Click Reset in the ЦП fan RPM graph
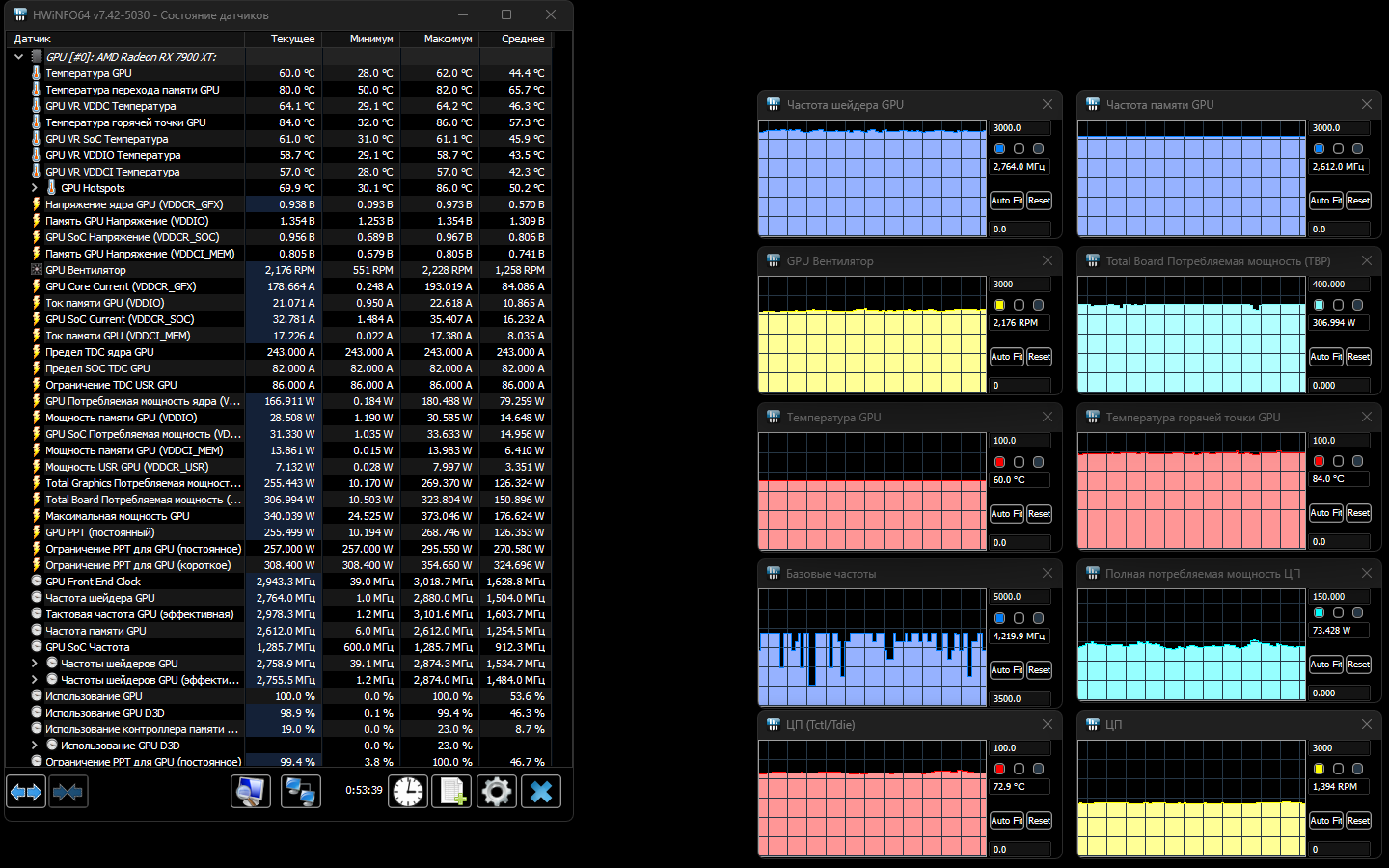The height and width of the screenshot is (868, 1389). tap(1358, 821)
